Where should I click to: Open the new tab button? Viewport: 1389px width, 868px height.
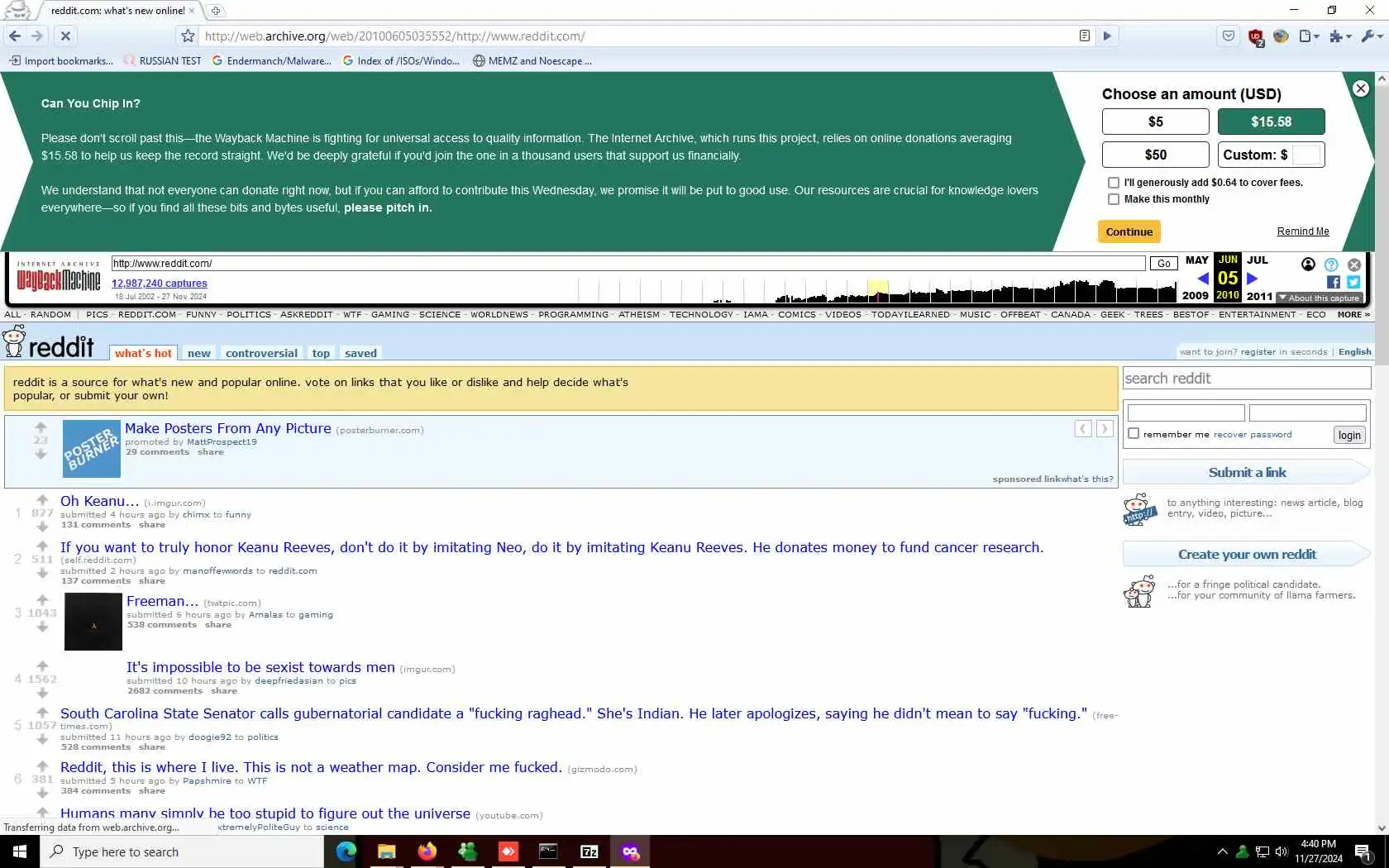[216, 11]
